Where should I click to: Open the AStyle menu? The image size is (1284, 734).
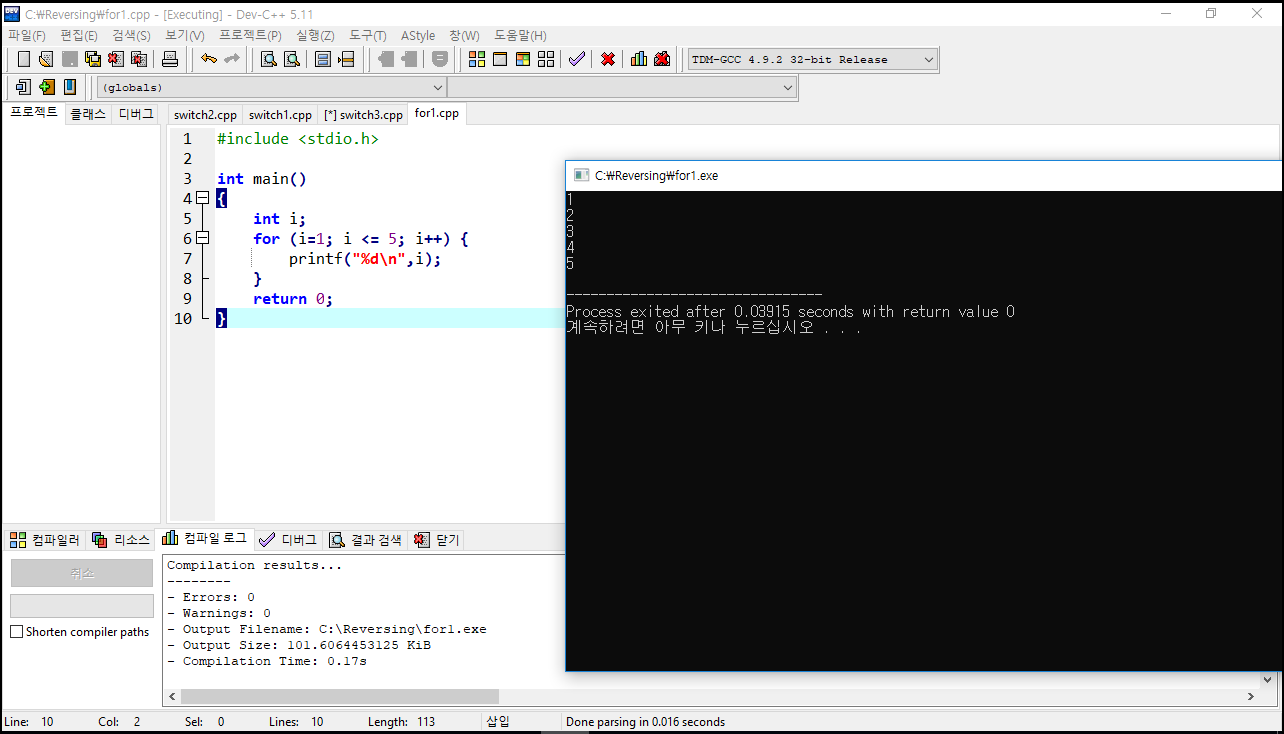(418, 35)
